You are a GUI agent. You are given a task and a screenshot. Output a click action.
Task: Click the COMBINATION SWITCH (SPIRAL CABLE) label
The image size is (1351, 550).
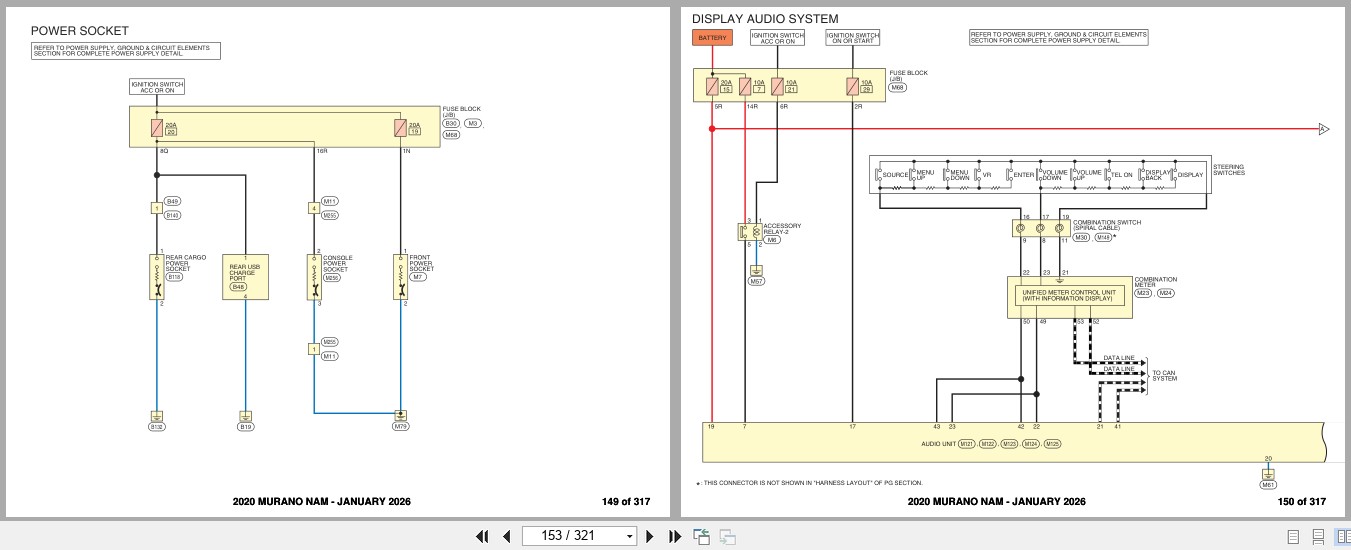1106,225
